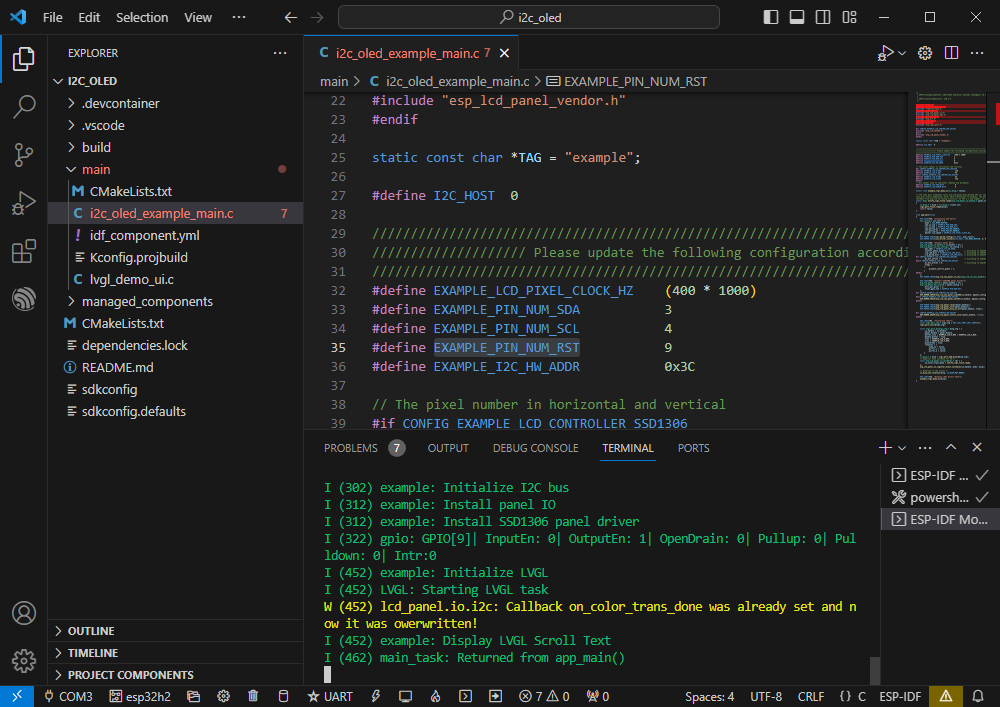The image size is (1000, 707).
Task: Open the Run and Debug view
Action: point(24,203)
